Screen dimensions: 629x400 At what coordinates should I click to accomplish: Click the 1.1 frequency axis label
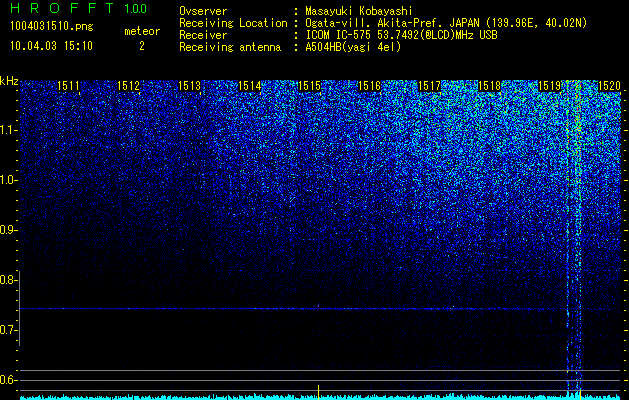pyautogui.click(x=8, y=130)
